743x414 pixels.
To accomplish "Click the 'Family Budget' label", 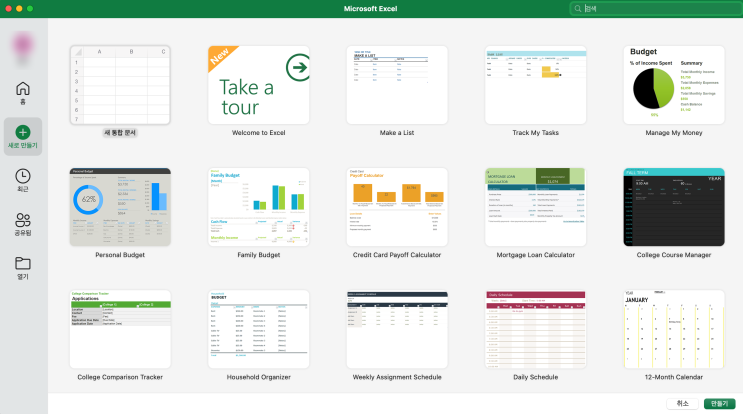I will (x=259, y=255).
